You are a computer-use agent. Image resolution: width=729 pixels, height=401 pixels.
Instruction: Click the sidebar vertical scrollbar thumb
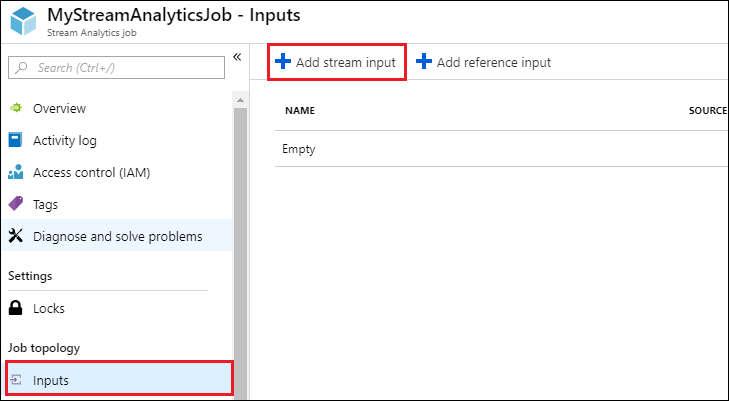(x=240, y=253)
